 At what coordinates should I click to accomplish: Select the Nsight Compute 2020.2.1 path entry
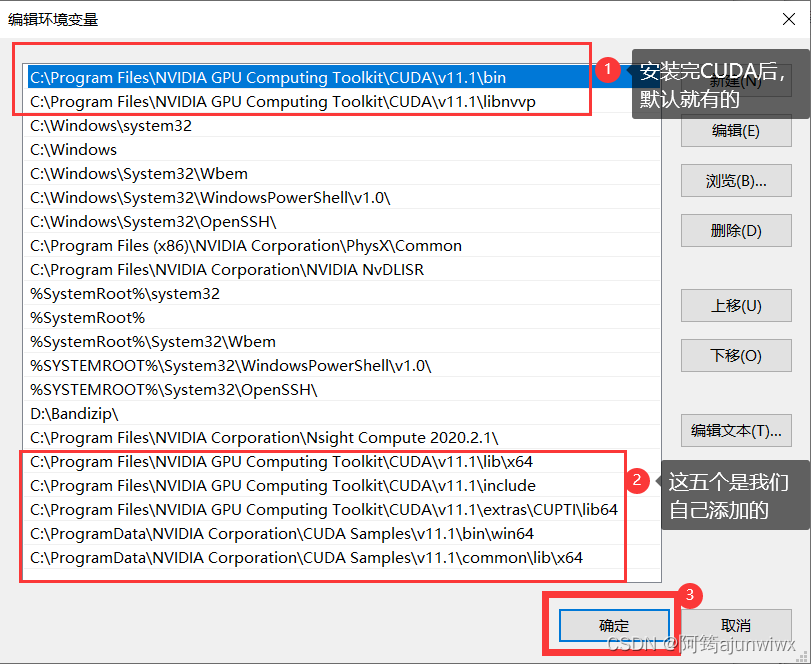pos(341,438)
